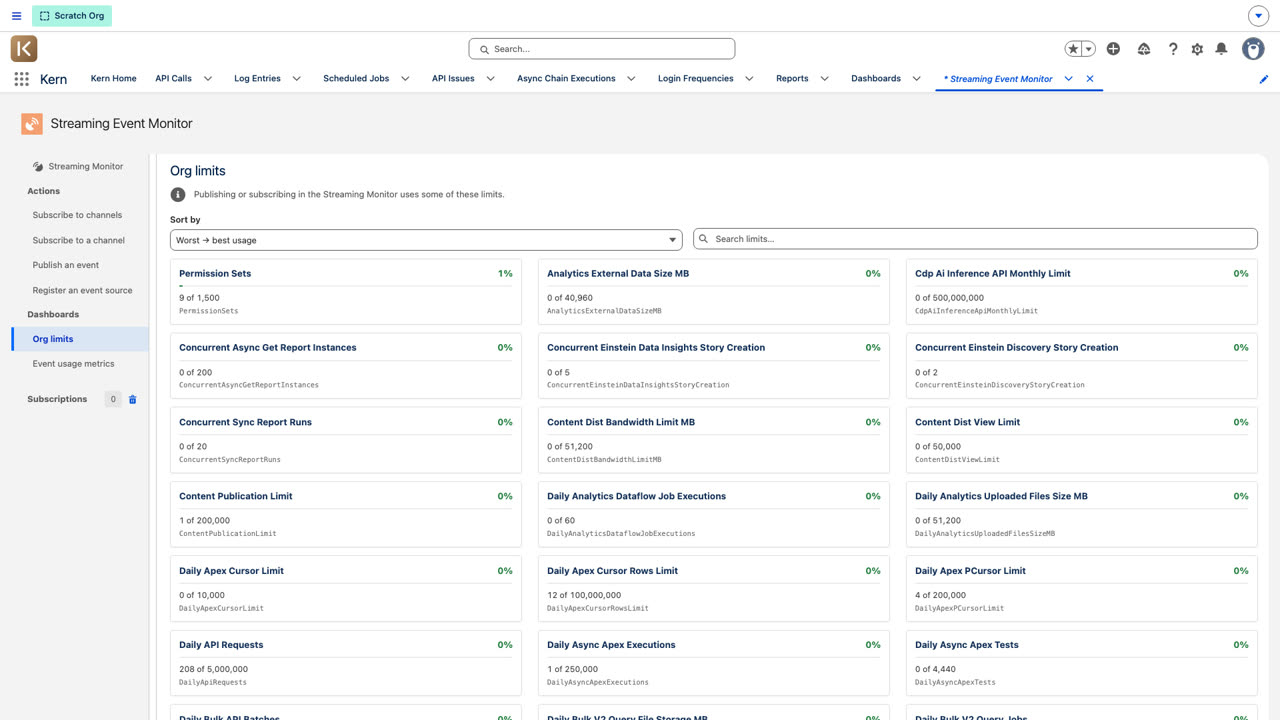Click the Subscriptions count badge 0
This screenshot has width=1280, height=720.
(113, 399)
